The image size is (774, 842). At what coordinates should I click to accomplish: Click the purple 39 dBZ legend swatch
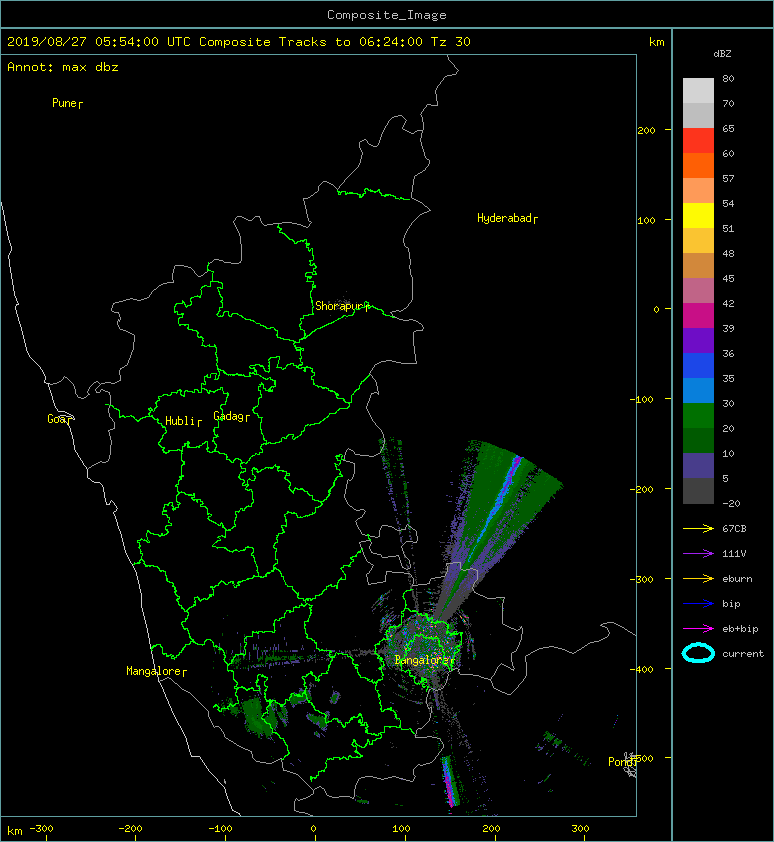(x=698, y=340)
